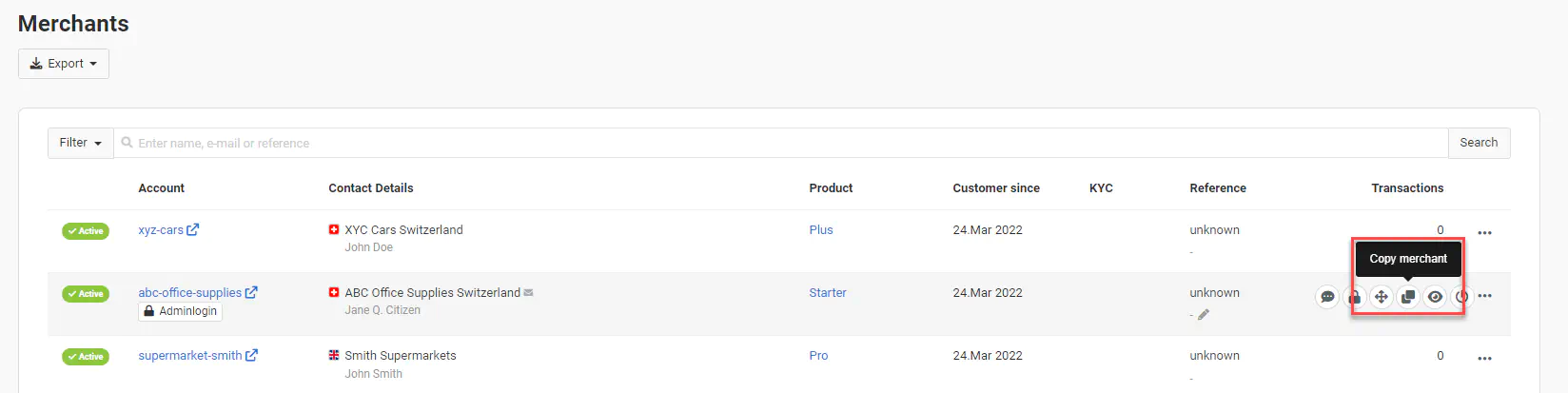The width and height of the screenshot is (1568, 393).
Task: Click the speech bubble comment icon
Action: coord(1327,297)
